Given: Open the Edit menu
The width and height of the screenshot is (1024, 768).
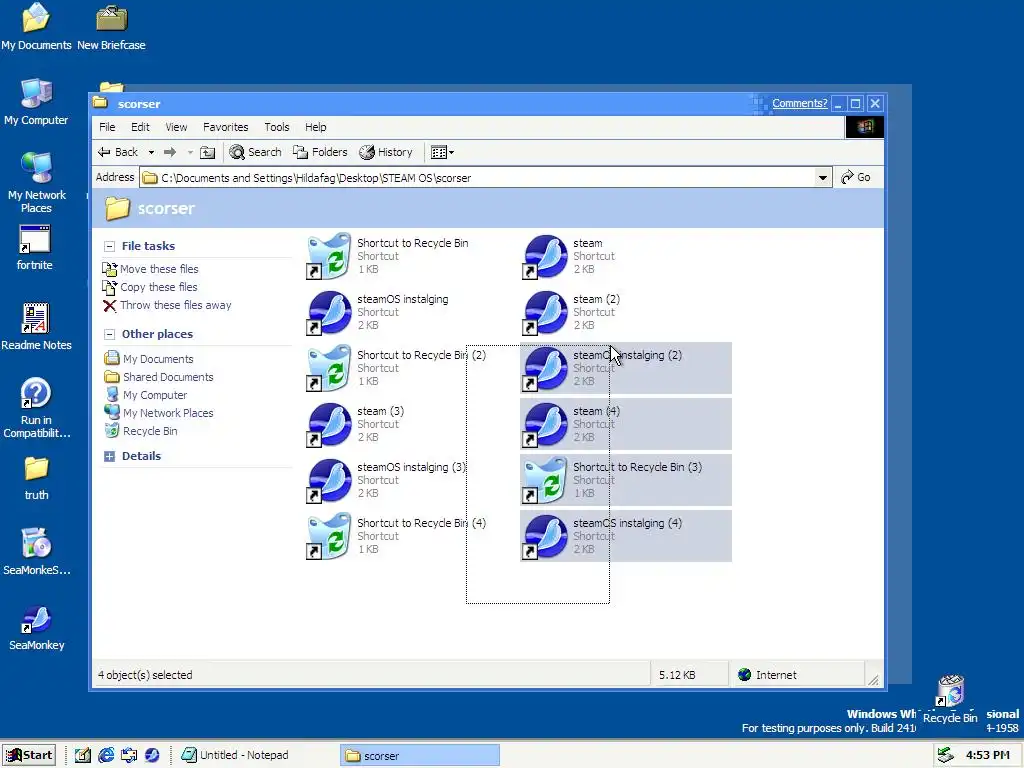Looking at the screenshot, I should 140,127.
